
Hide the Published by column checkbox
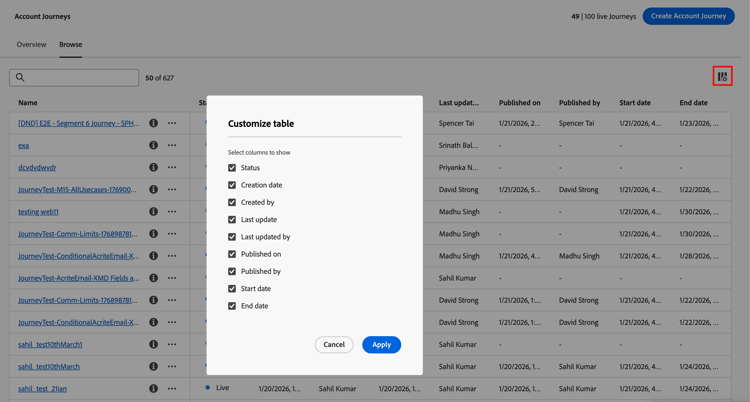(x=232, y=271)
